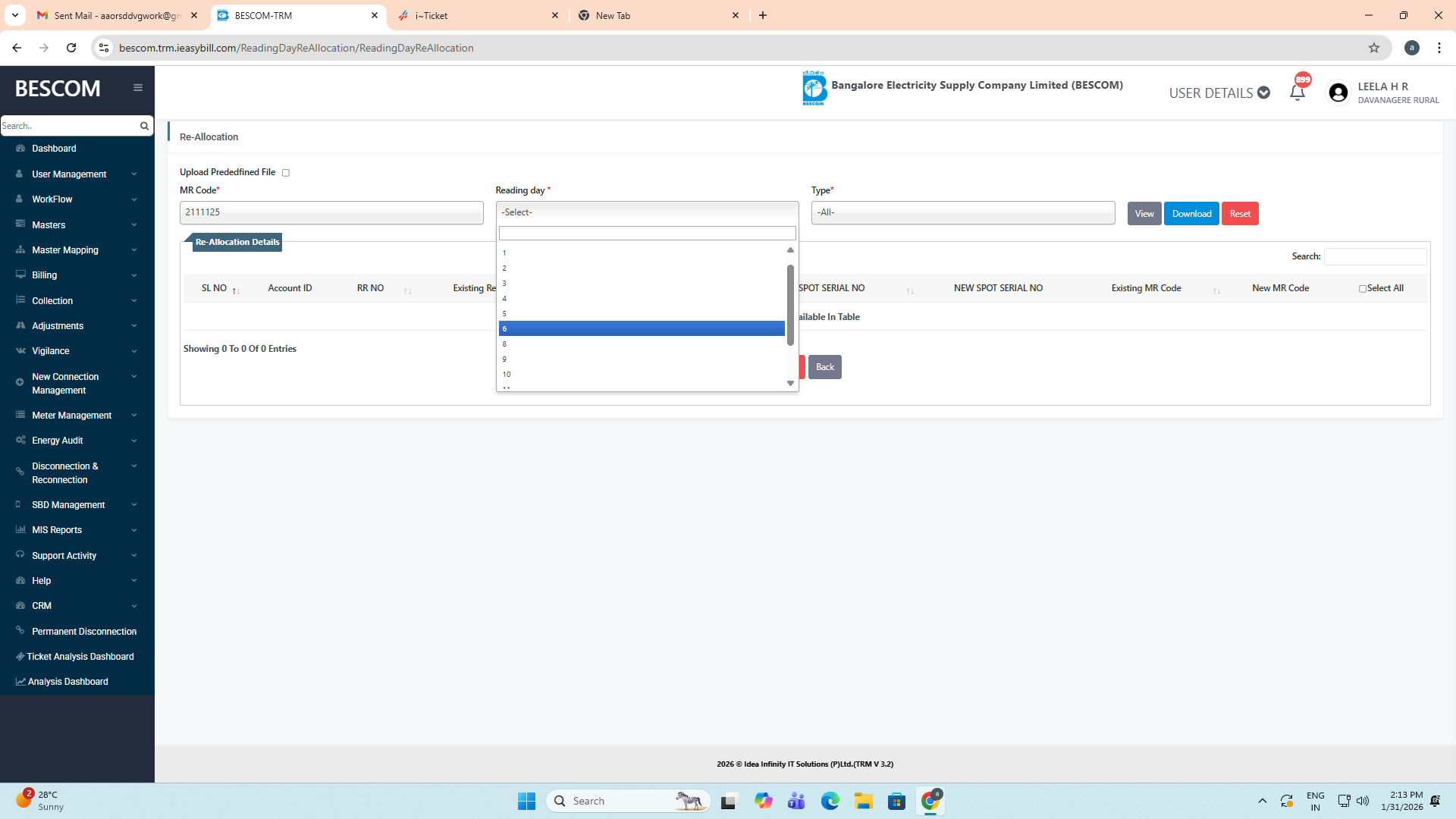Click the notification bell icon

tap(1297, 93)
